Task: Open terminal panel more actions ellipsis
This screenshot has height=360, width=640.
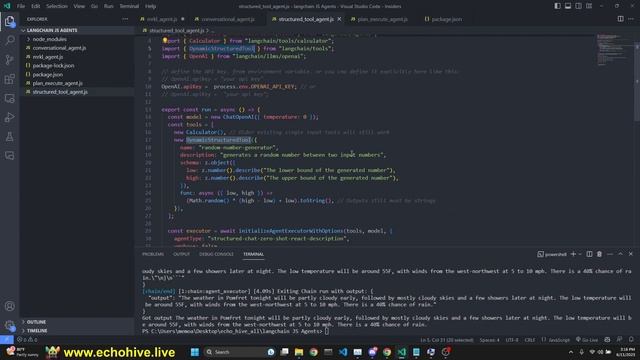Action: click(610, 254)
